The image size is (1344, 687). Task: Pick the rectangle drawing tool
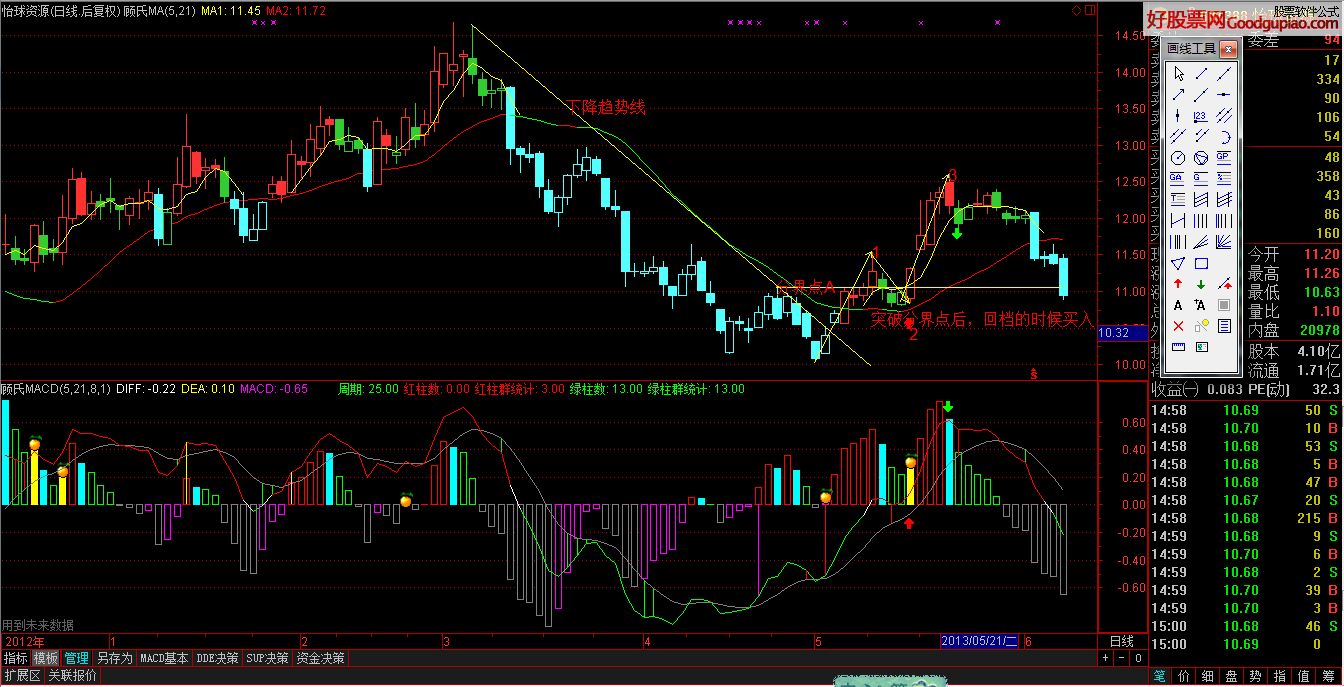pyautogui.click(x=1201, y=264)
